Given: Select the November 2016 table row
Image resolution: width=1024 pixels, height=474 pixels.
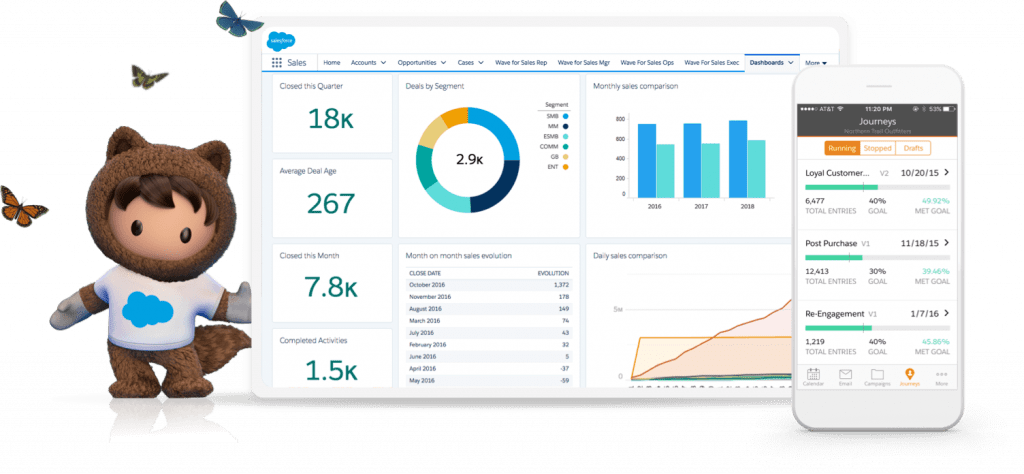Looking at the screenshot, I should coord(488,296).
